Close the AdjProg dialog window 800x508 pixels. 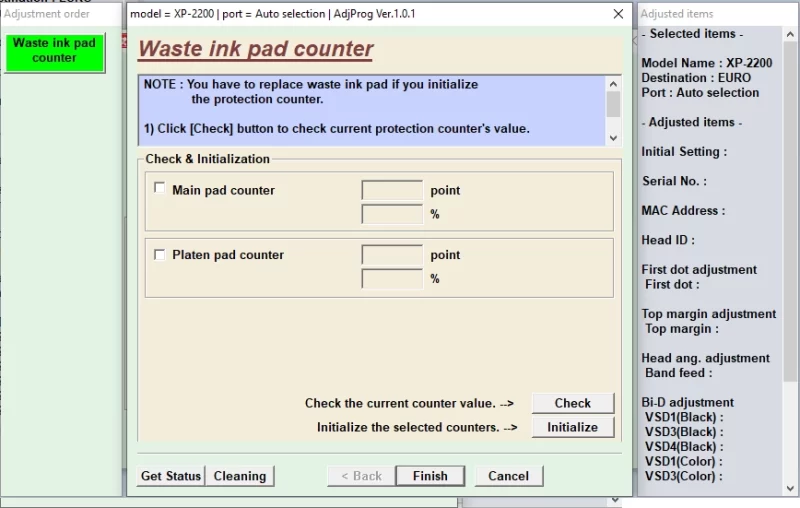click(x=618, y=14)
